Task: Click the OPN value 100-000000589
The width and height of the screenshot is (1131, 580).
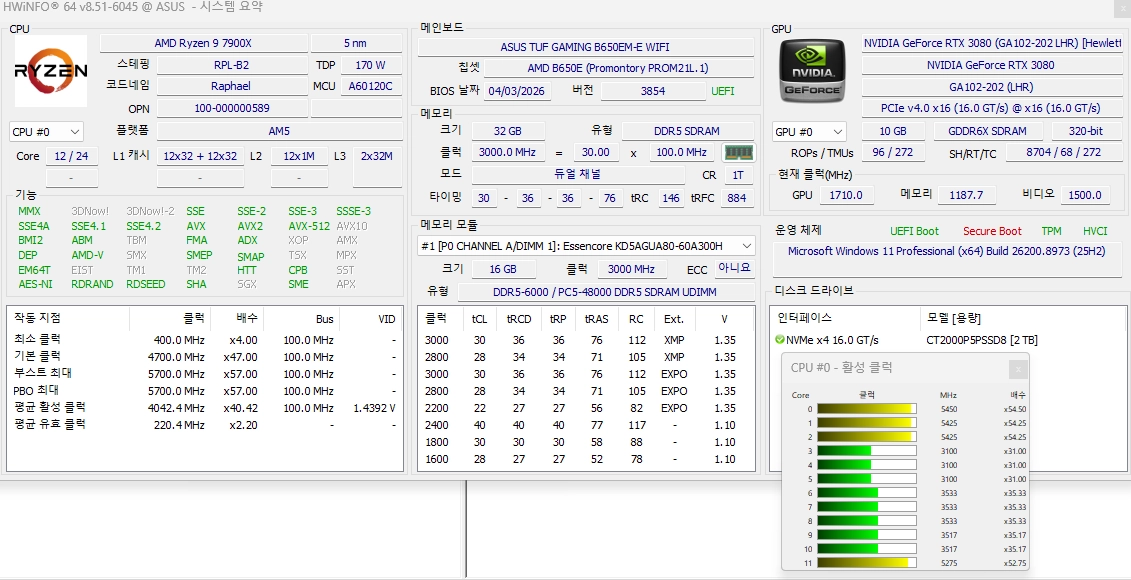Action: (232, 108)
